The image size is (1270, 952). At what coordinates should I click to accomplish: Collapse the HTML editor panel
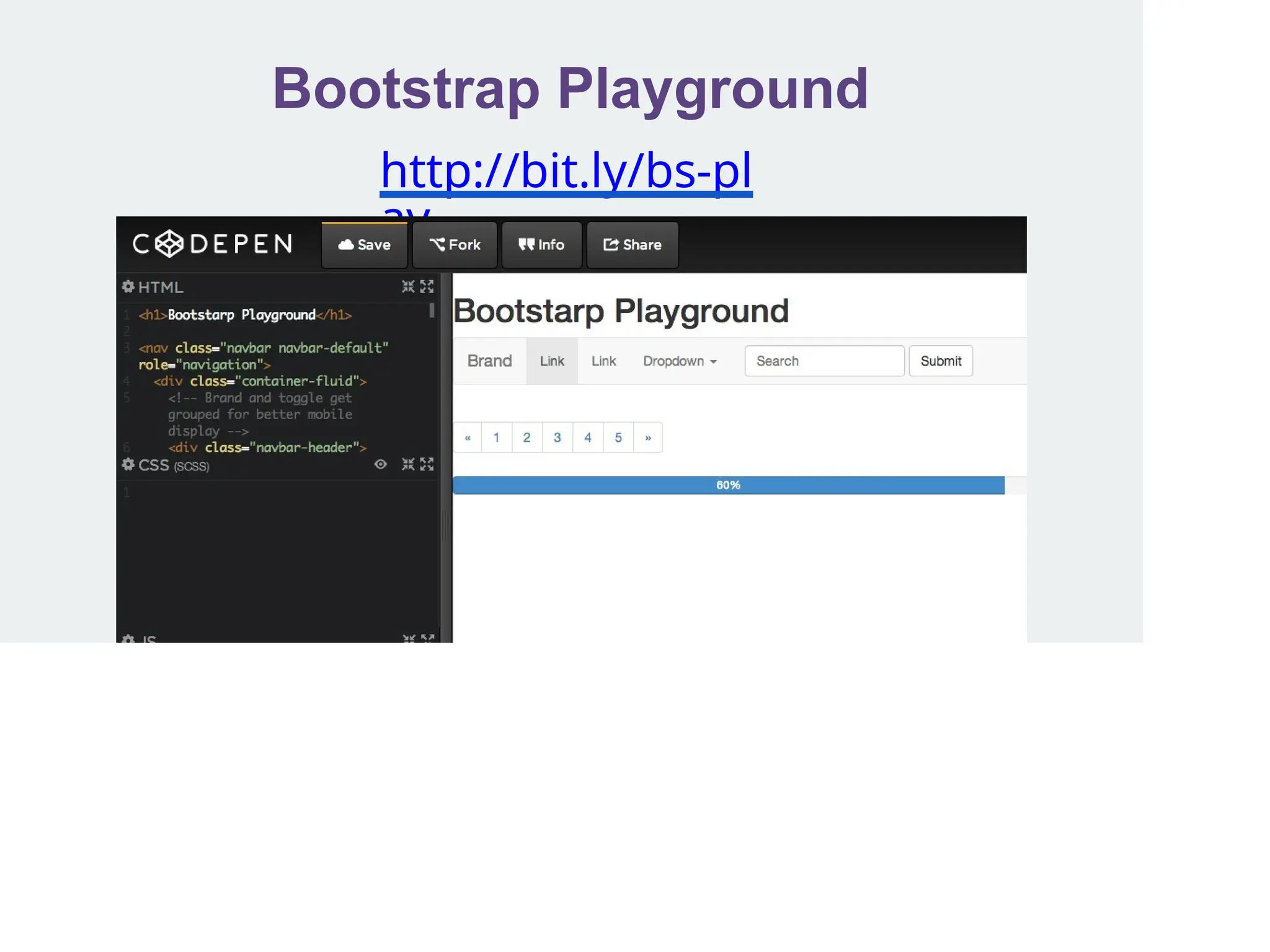pyautogui.click(x=407, y=286)
